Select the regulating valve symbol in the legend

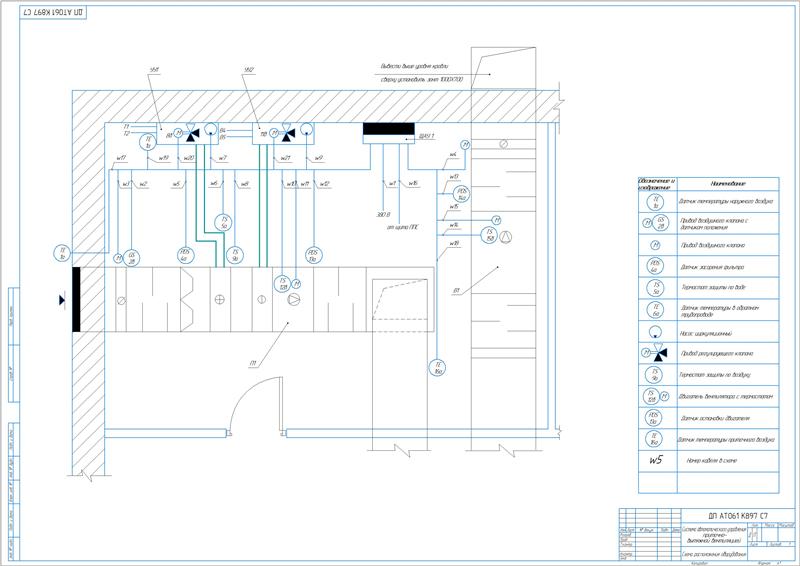pos(655,352)
